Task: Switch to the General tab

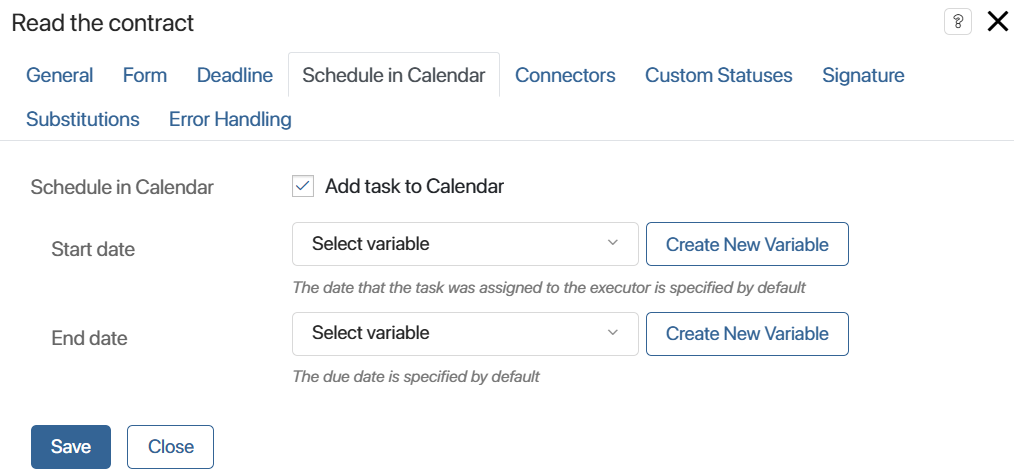Action: pos(59,75)
